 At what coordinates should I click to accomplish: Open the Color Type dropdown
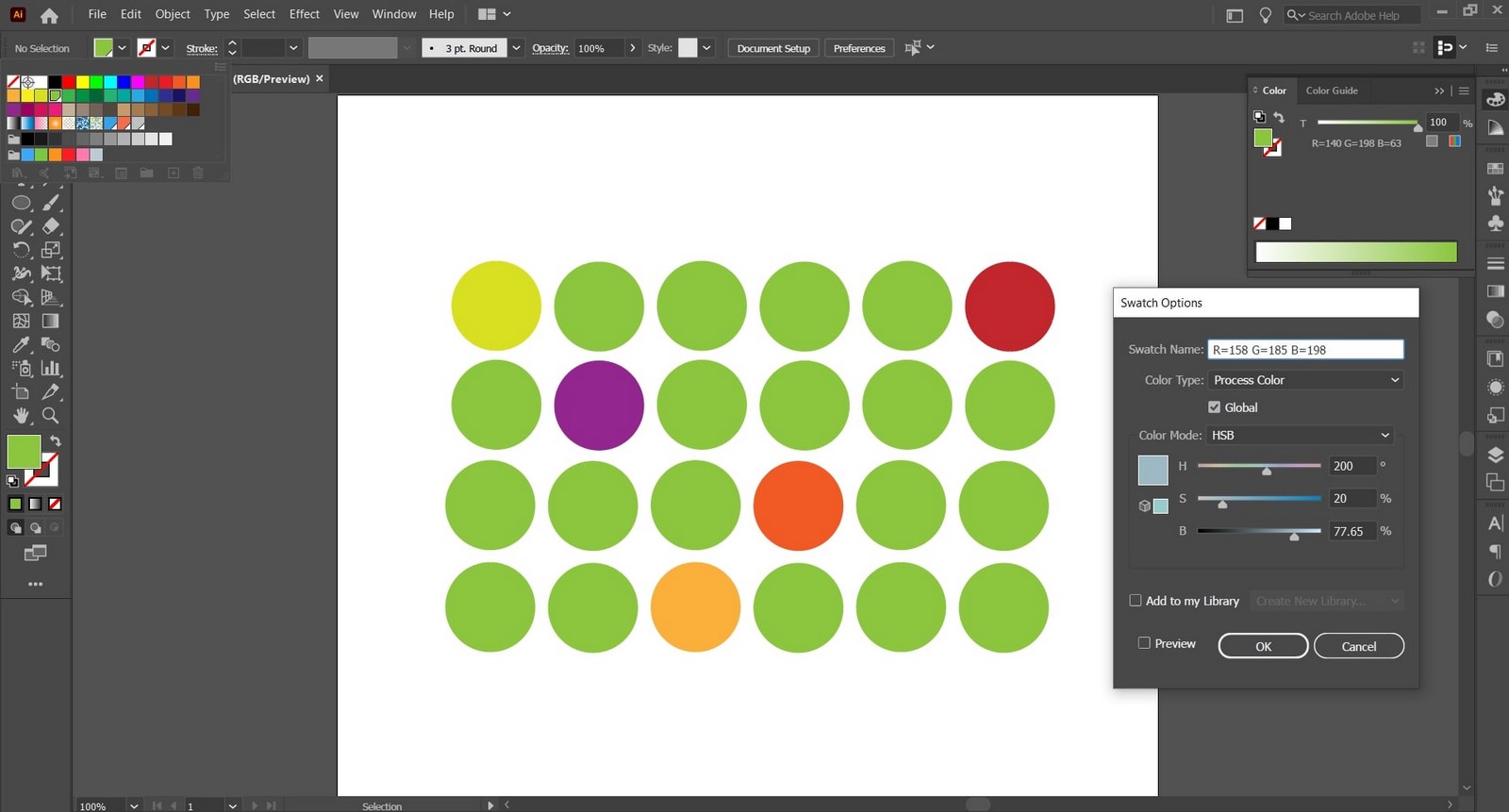click(x=1306, y=380)
